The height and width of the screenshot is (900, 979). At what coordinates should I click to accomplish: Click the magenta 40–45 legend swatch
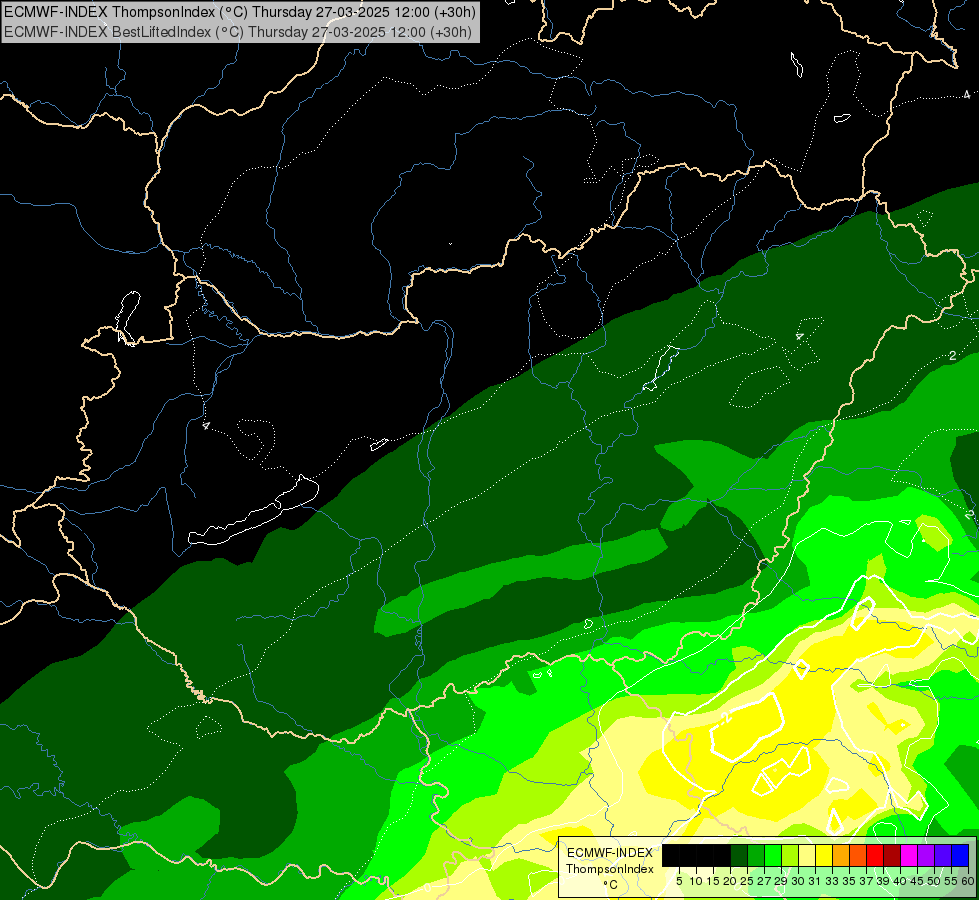pyautogui.click(x=909, y=855)
